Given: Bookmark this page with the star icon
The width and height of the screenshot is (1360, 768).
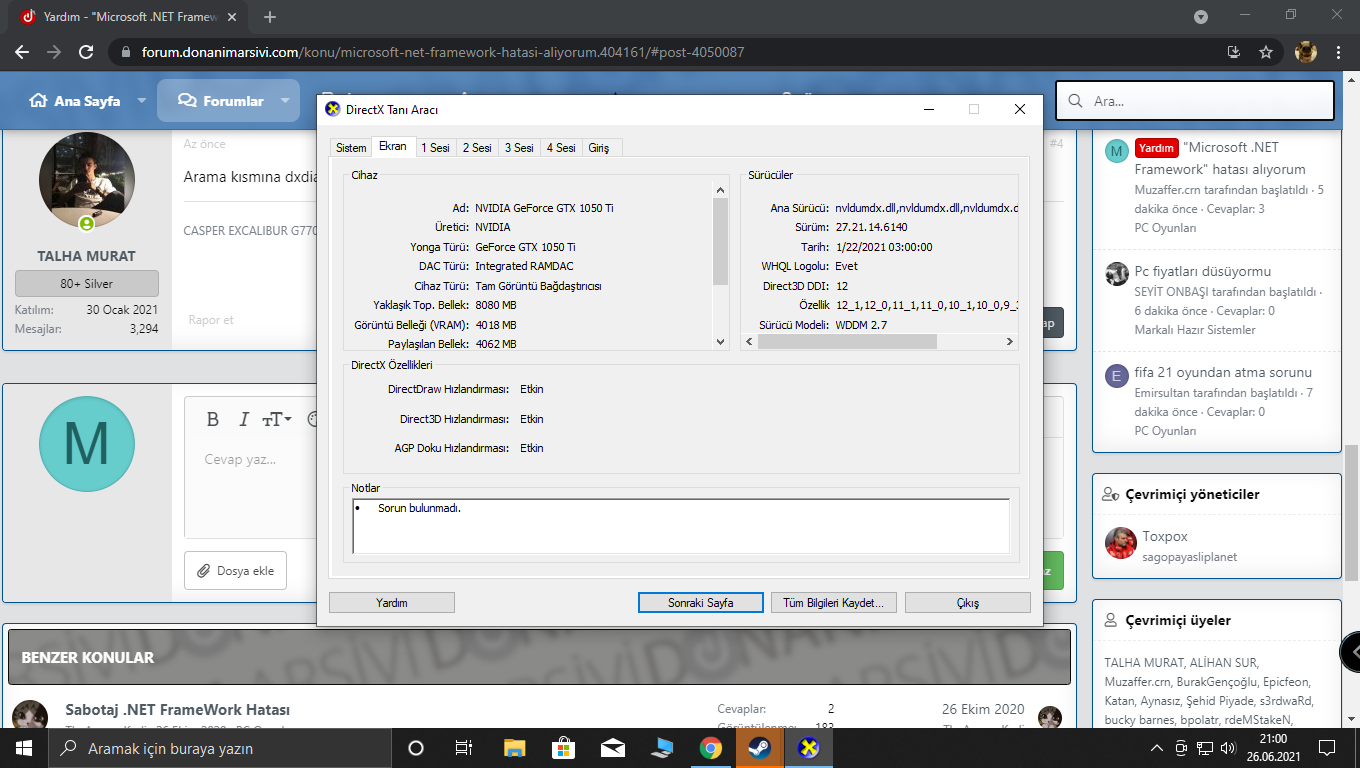Looking at the screenshot, I should point(1266,52).
